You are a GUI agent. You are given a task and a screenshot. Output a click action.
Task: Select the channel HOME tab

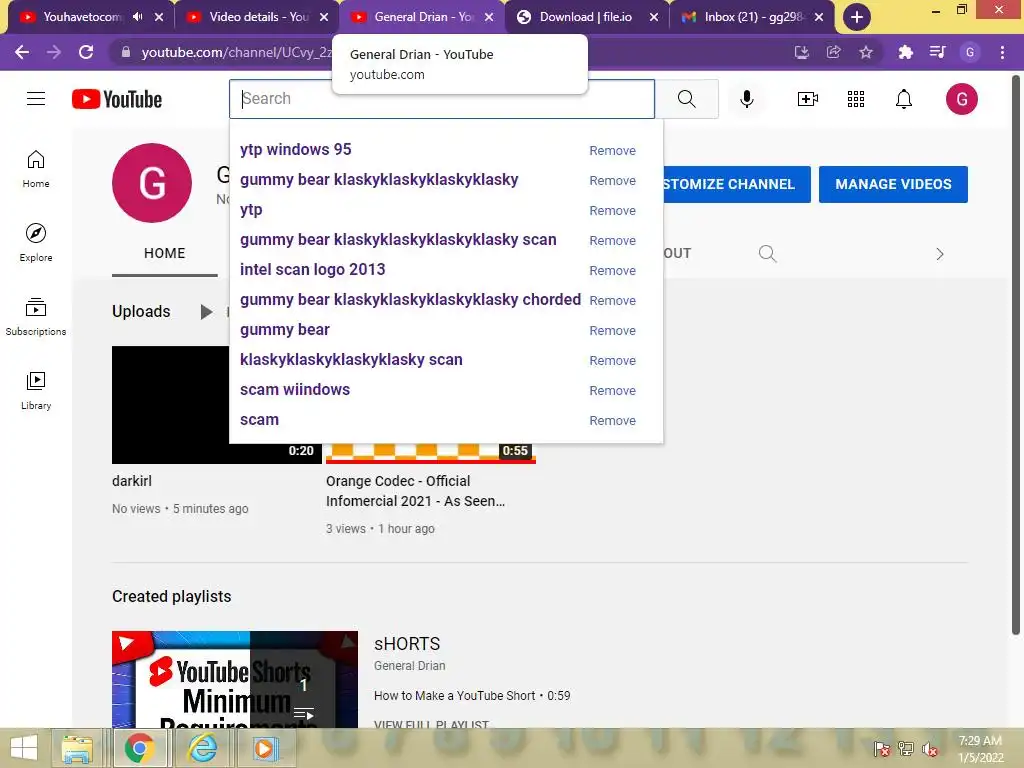[x=165, y=253]
